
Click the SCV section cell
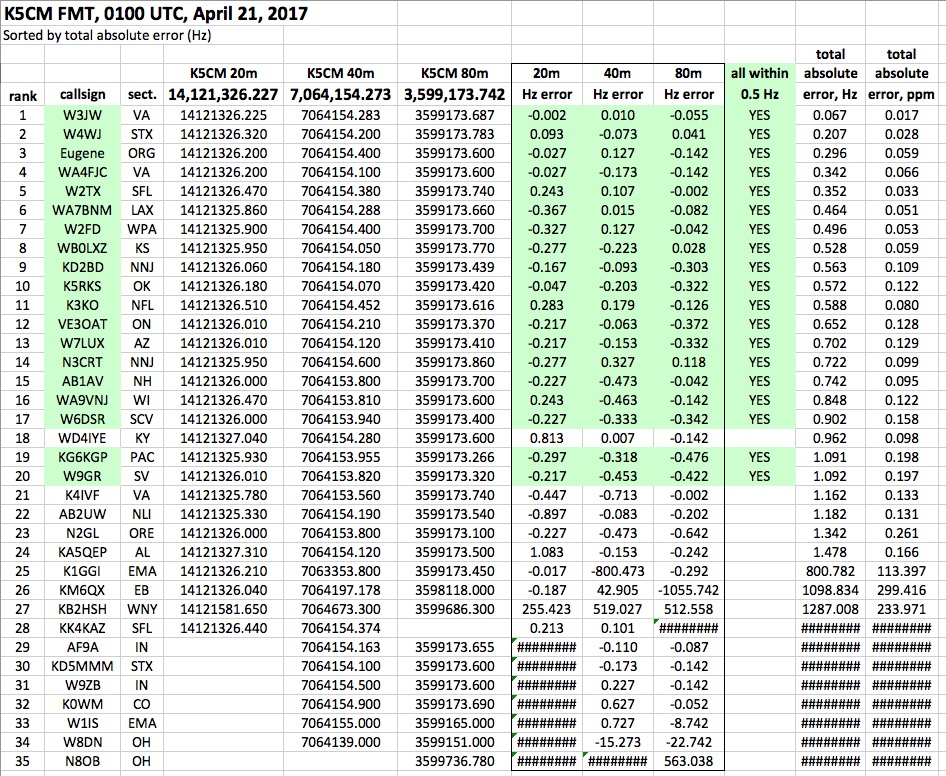(x=142, y=419)
